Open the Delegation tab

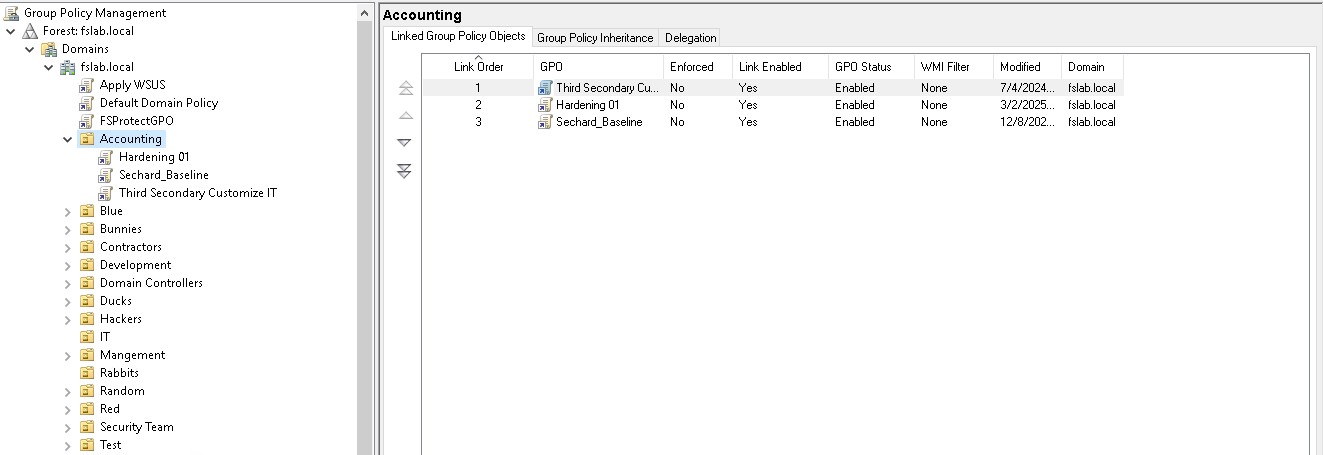tap(690, 38)
